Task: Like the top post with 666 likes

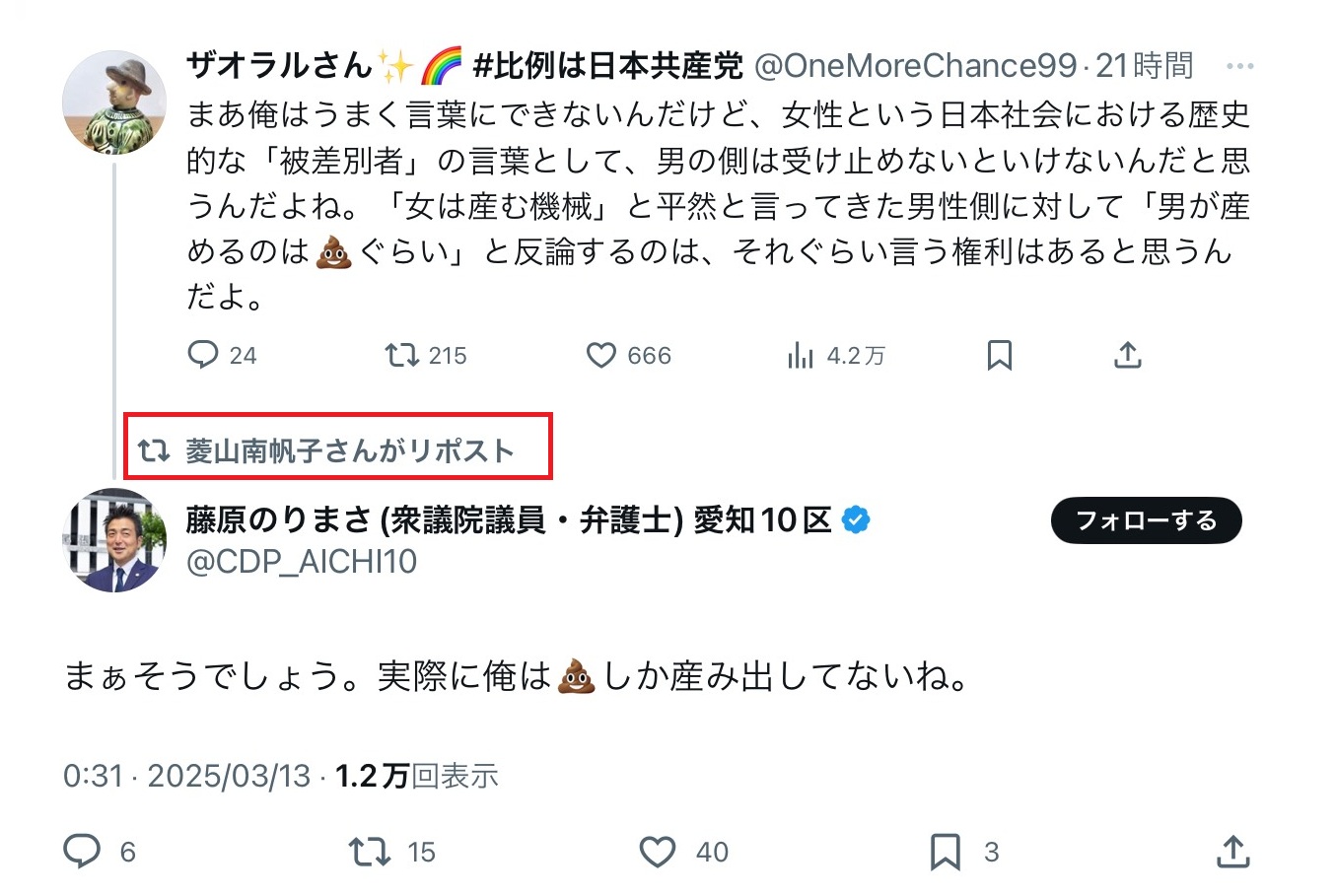Action: tap(601, 355)
